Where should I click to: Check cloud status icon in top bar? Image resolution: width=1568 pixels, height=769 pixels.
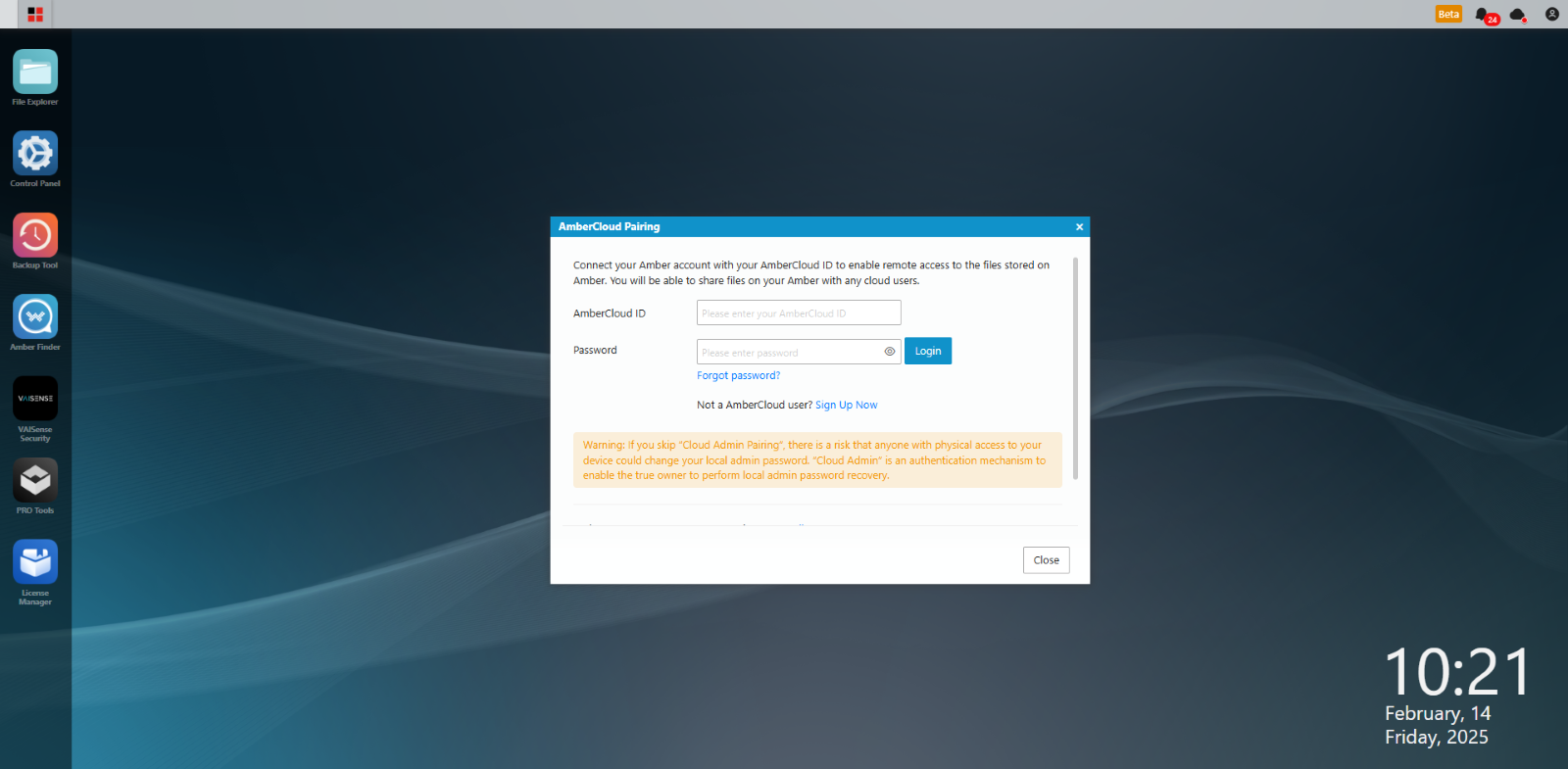1518,15
